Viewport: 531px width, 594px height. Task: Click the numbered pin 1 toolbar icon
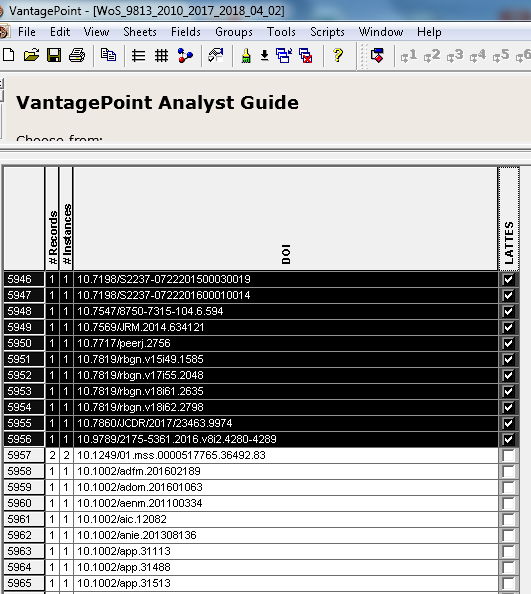coord(409,56)
